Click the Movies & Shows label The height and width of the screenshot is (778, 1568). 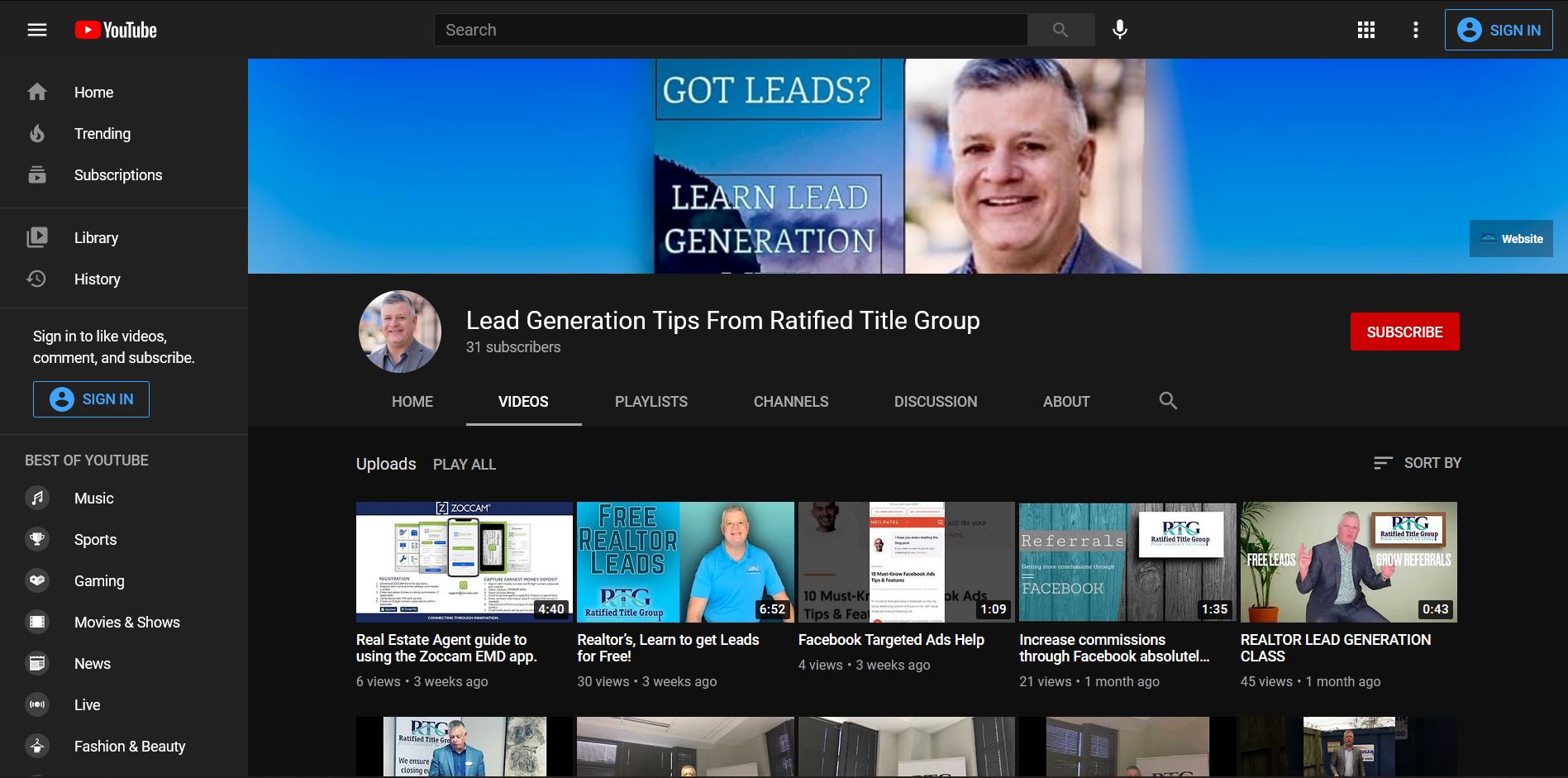127,622
